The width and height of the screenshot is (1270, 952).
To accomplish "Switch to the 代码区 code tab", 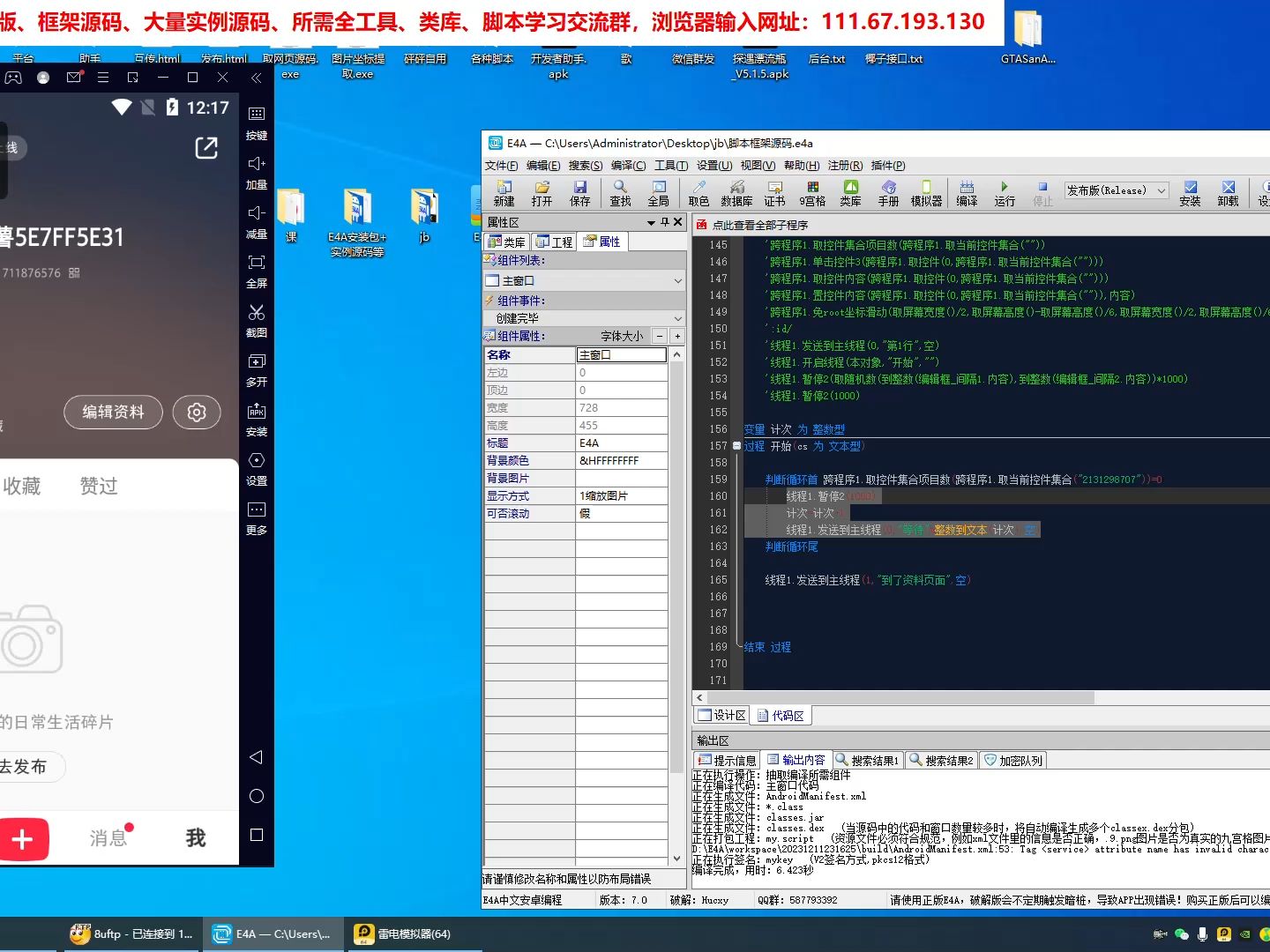I will 781,716.
